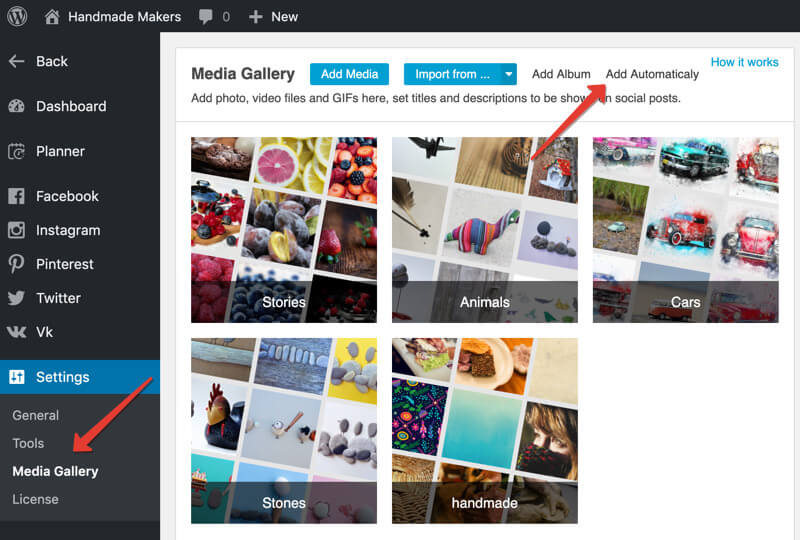Expand the Import from dropdown arrow
This screenshot has height=540, width=800.
[x=509, y=74]
